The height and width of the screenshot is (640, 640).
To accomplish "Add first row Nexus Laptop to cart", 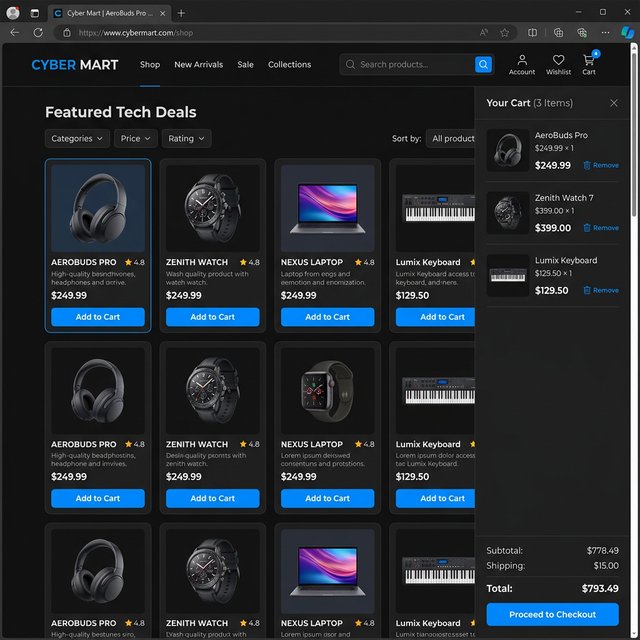I will point(327,317).
